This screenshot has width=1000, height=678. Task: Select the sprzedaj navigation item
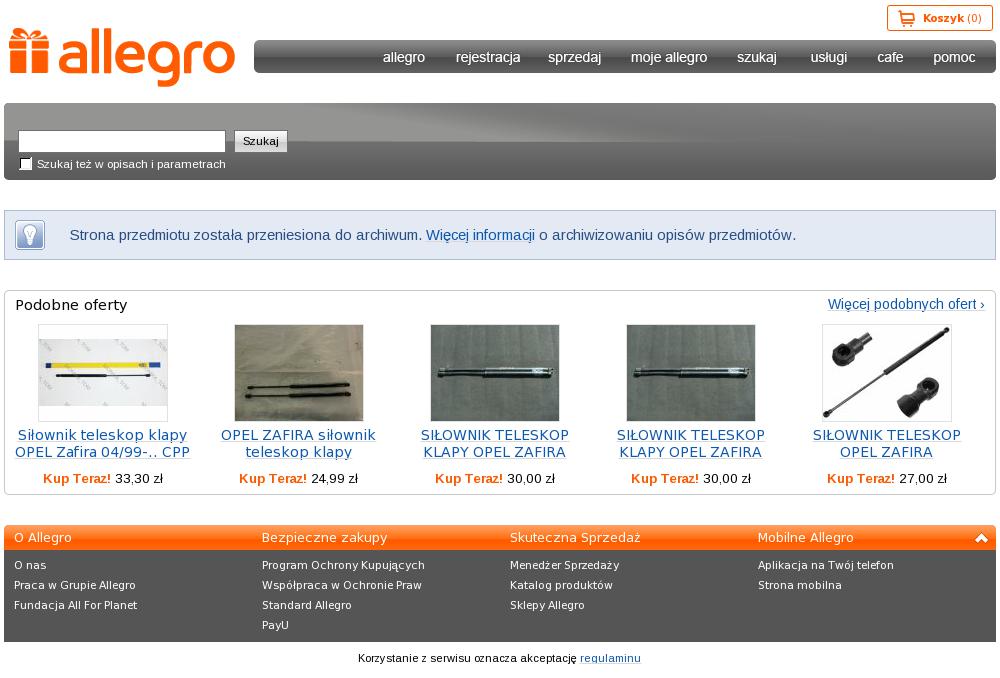[575, 57]
